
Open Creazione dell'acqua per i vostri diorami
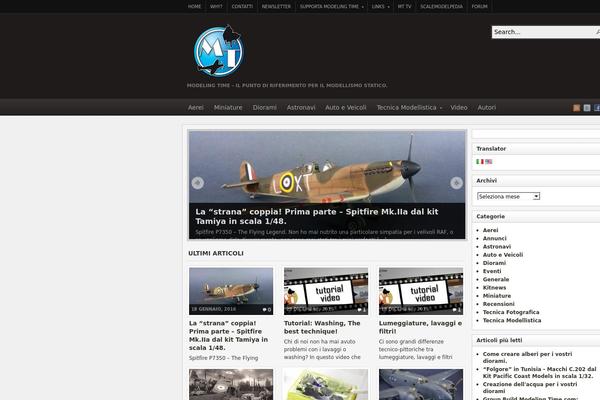pyautogui.click(x=530, y=387)
